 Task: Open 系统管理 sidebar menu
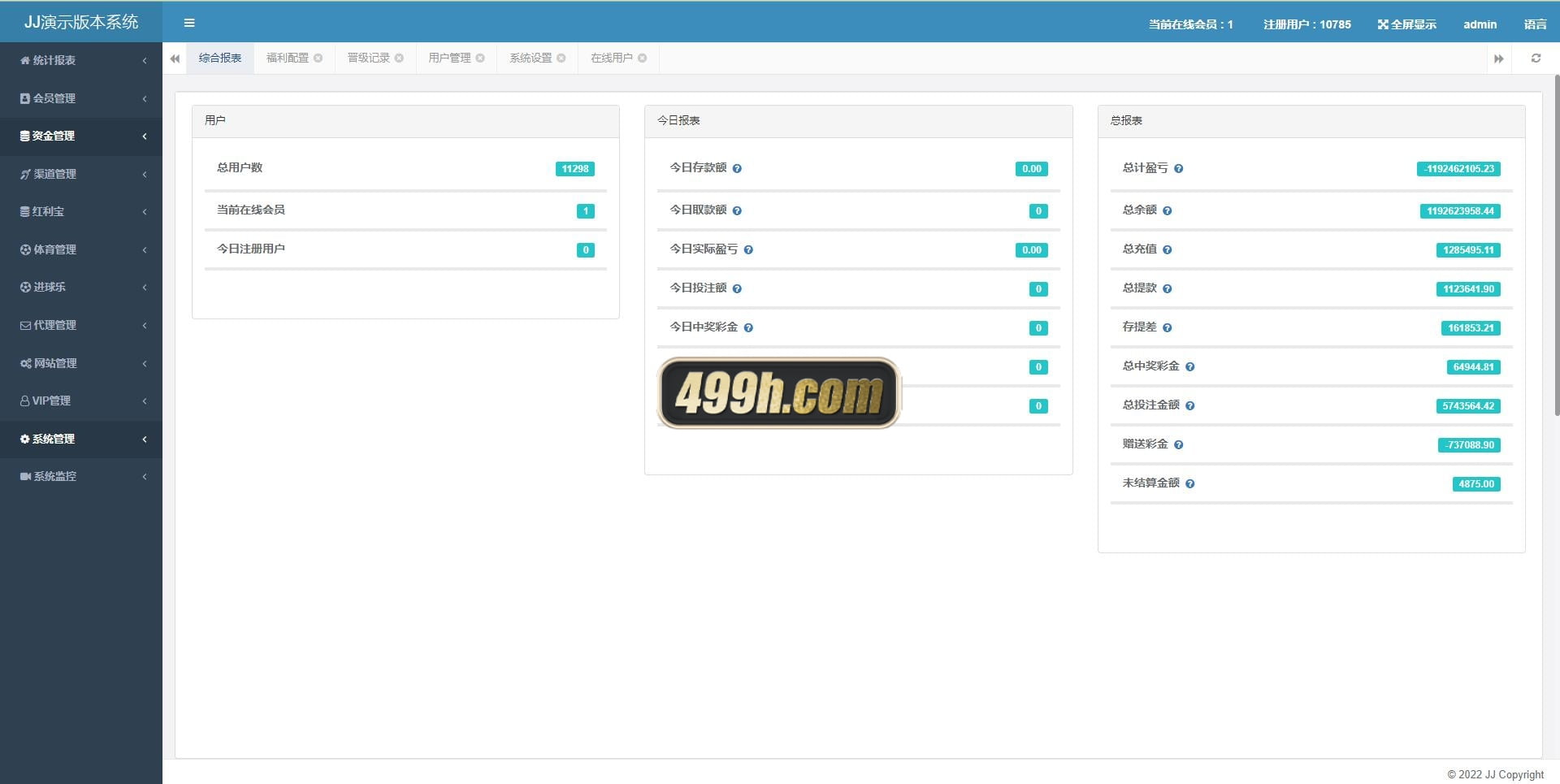click(81, 439)
